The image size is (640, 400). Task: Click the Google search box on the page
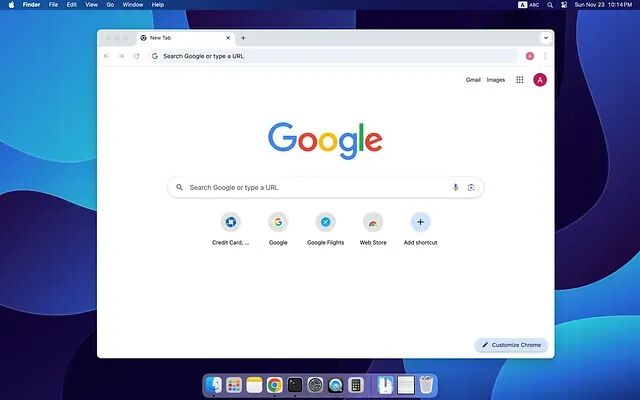pyautogui.click(x=325, y=187)
